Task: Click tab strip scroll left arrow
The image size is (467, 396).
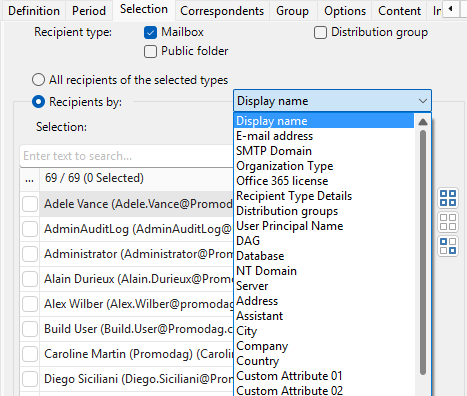Action: (451, 9)
